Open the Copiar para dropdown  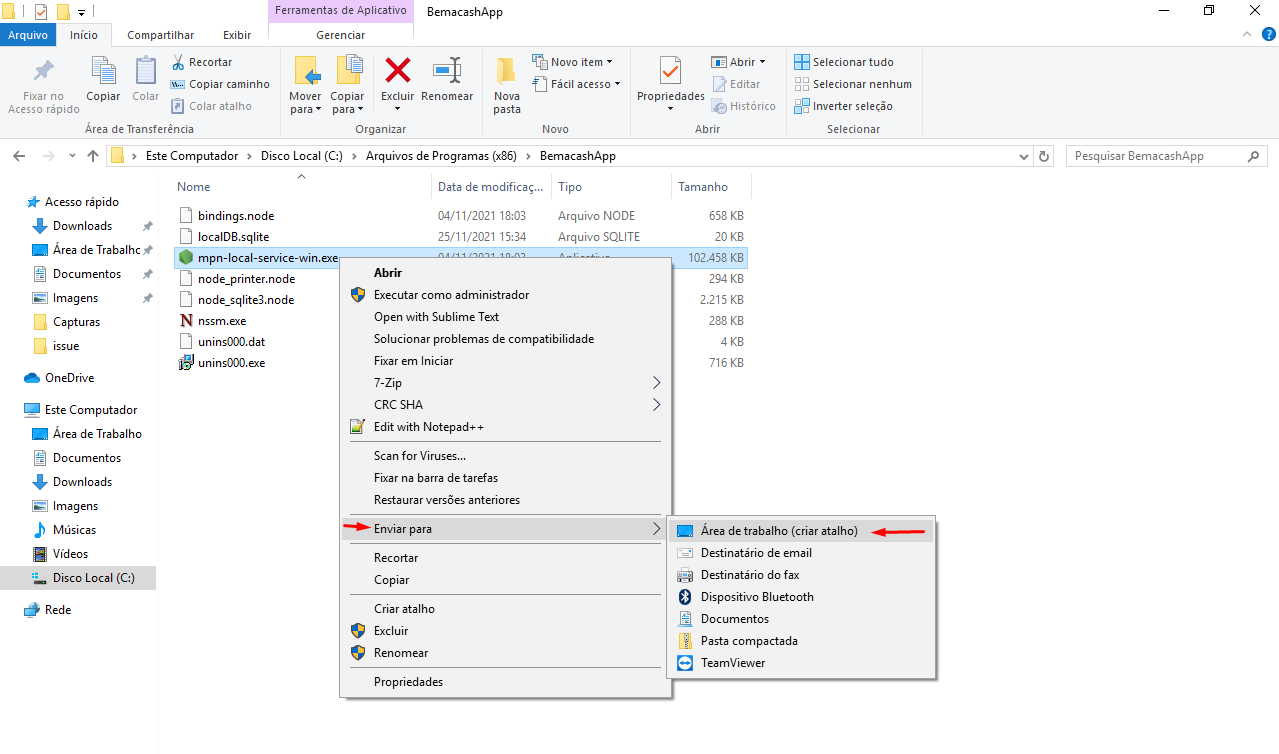pos(348,103)
